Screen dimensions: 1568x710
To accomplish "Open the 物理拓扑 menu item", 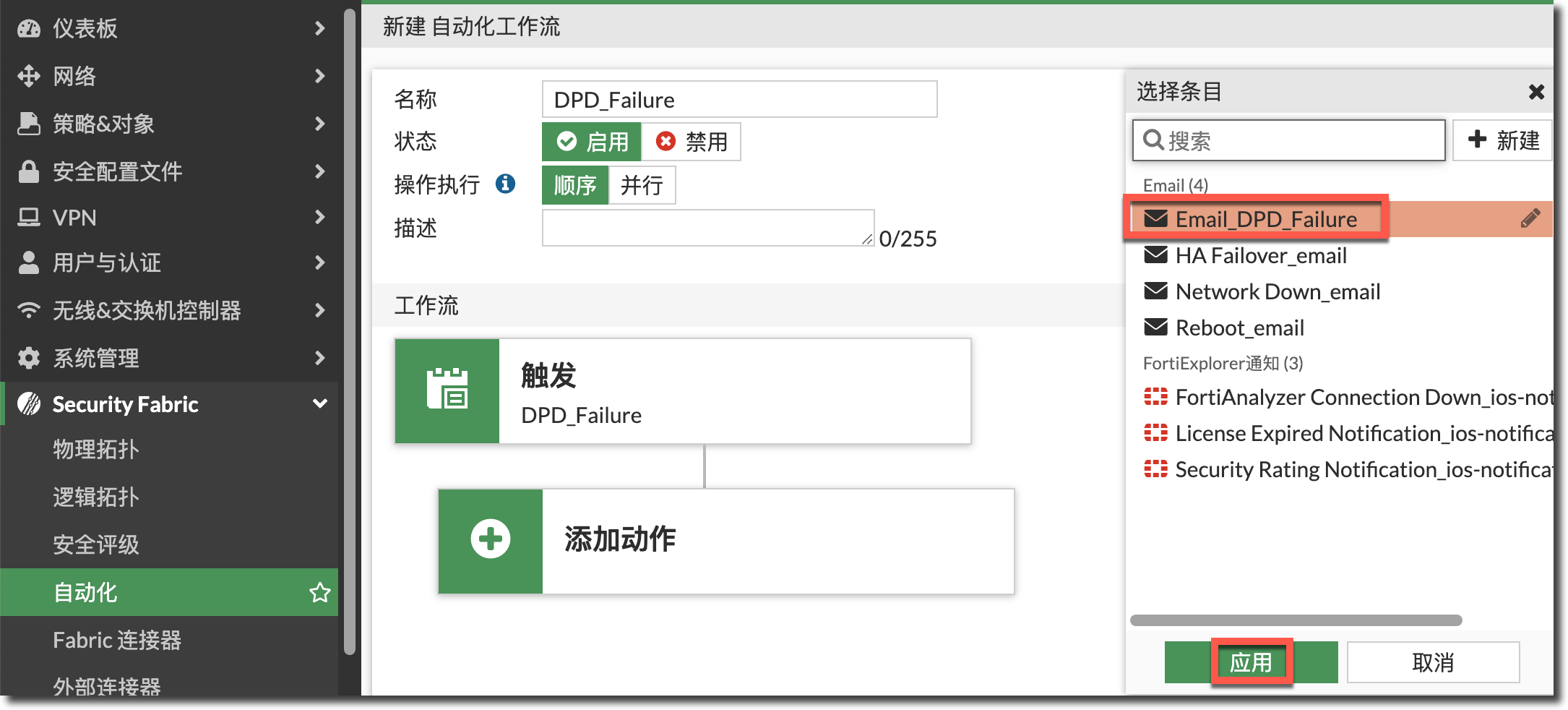I will pos(96,449).
